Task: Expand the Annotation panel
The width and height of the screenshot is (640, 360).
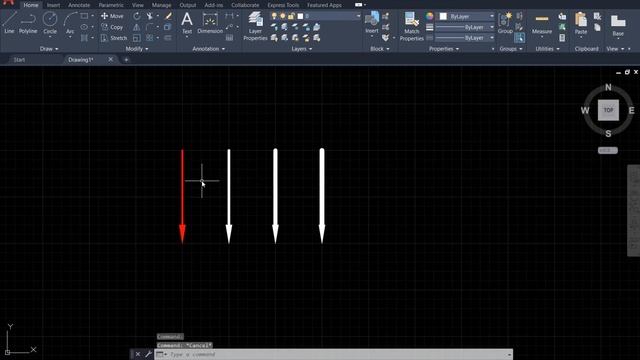Action: click(x=208, y=49)
